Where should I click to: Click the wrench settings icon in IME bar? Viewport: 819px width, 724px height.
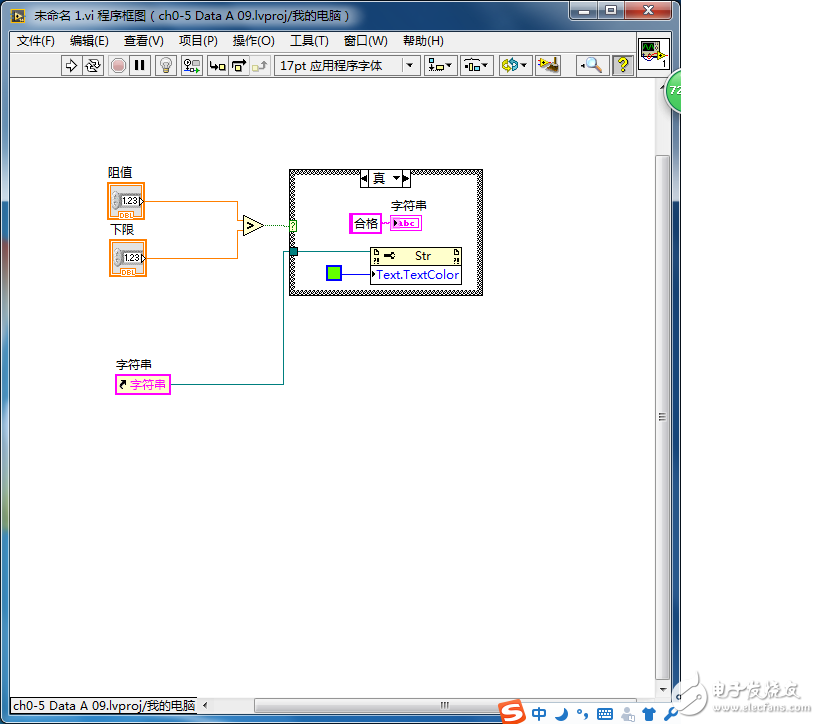click(670, 714)
